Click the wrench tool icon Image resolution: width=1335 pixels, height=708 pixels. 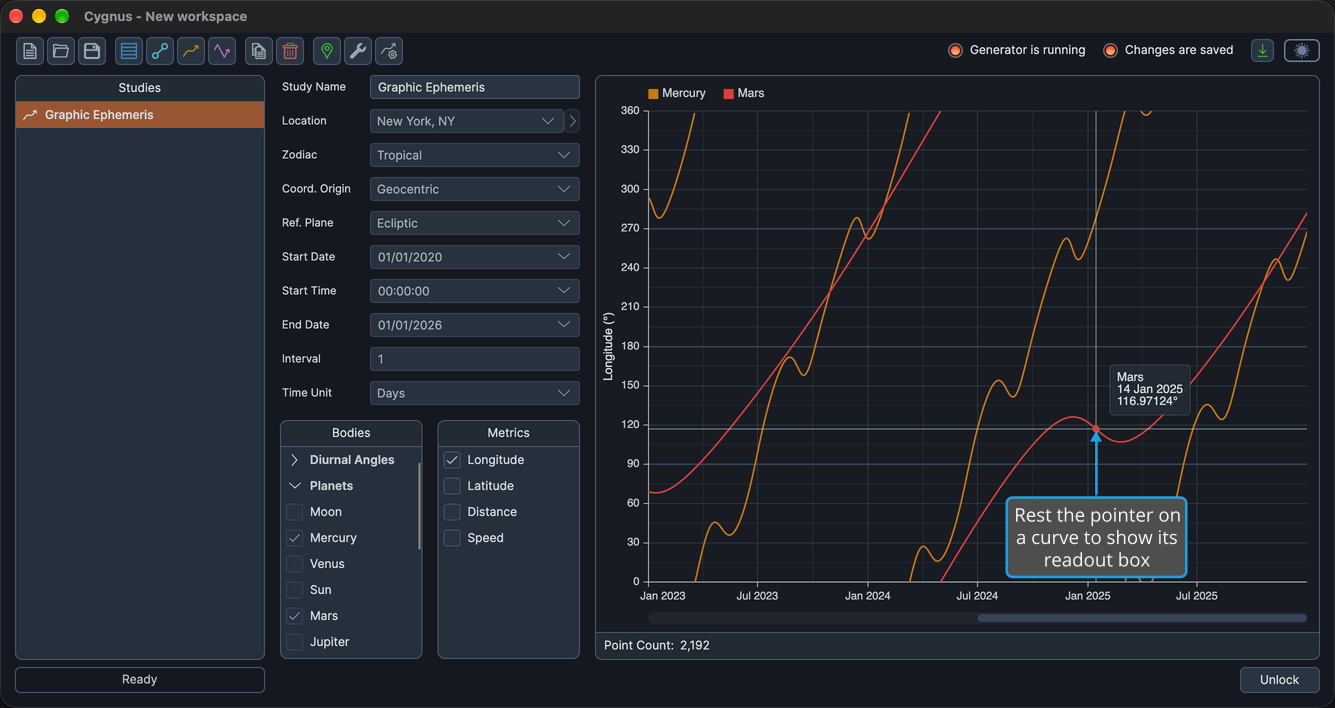pos(358,51)
